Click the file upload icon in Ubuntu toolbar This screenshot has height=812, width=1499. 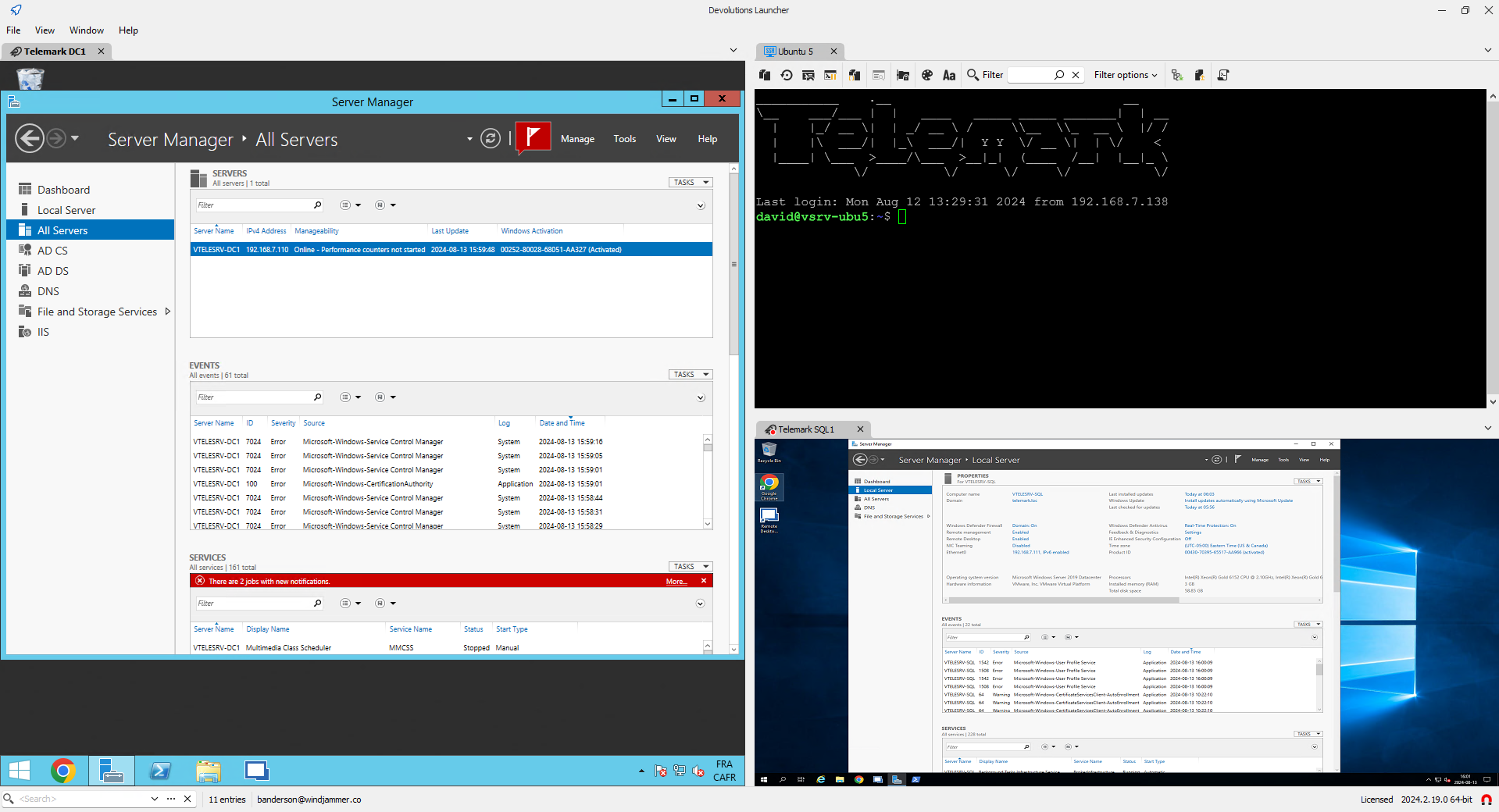coord(1199,75)
